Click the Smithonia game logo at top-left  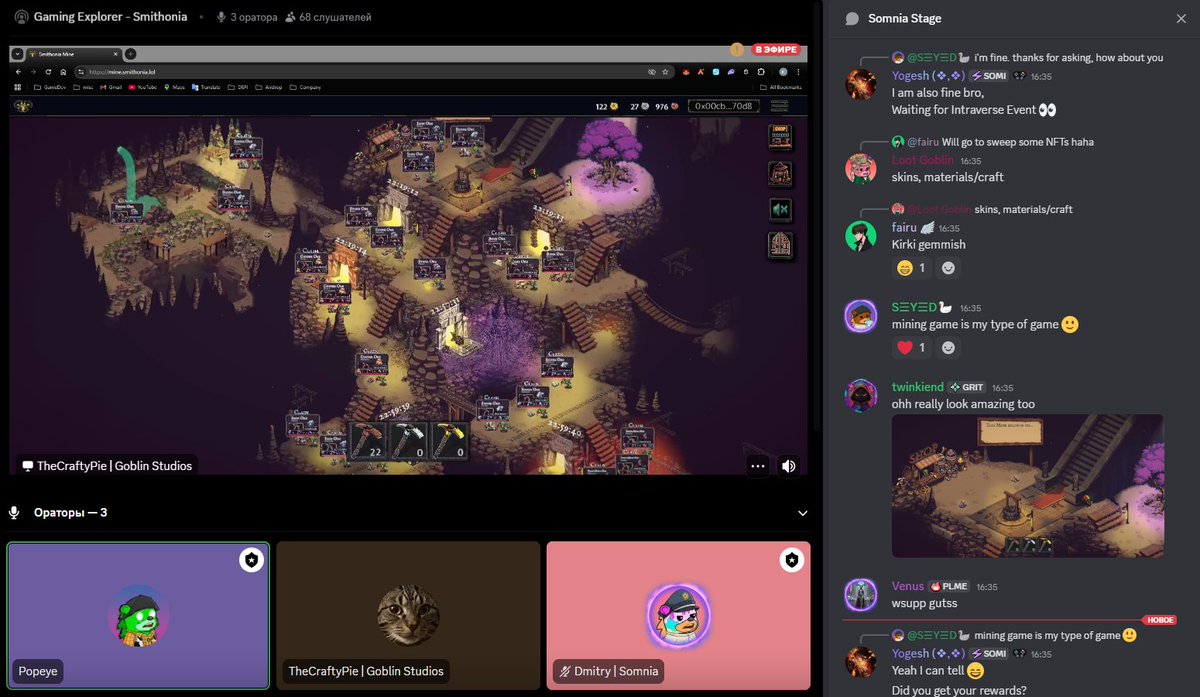coord(22,105)
